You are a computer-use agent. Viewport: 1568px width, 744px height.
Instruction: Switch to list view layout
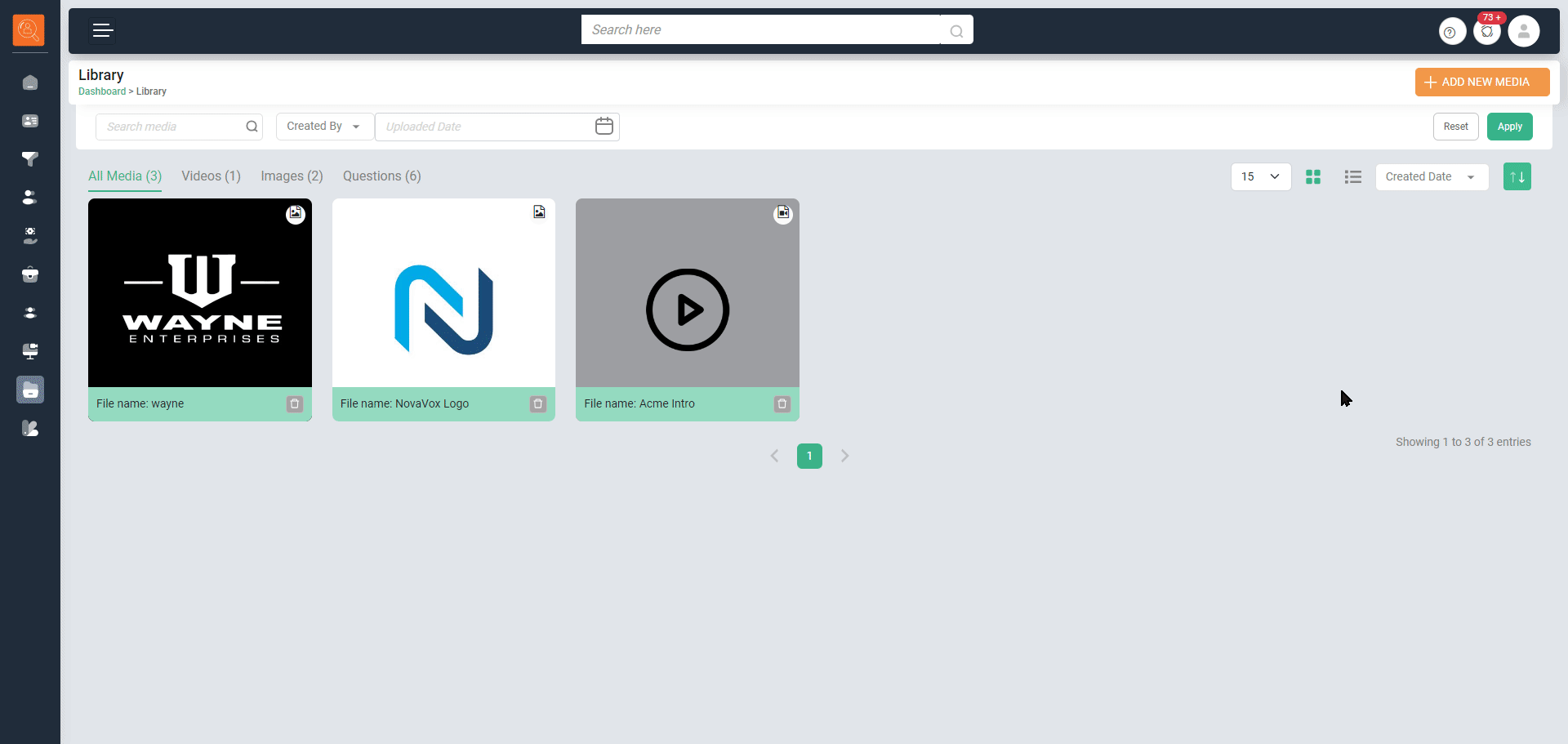[1352, 177]
